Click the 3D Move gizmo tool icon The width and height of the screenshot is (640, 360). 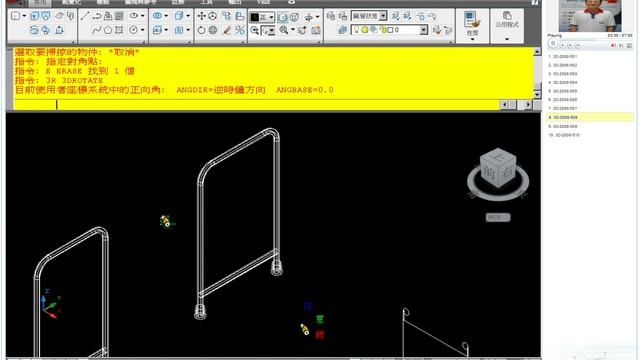[213, 16]
